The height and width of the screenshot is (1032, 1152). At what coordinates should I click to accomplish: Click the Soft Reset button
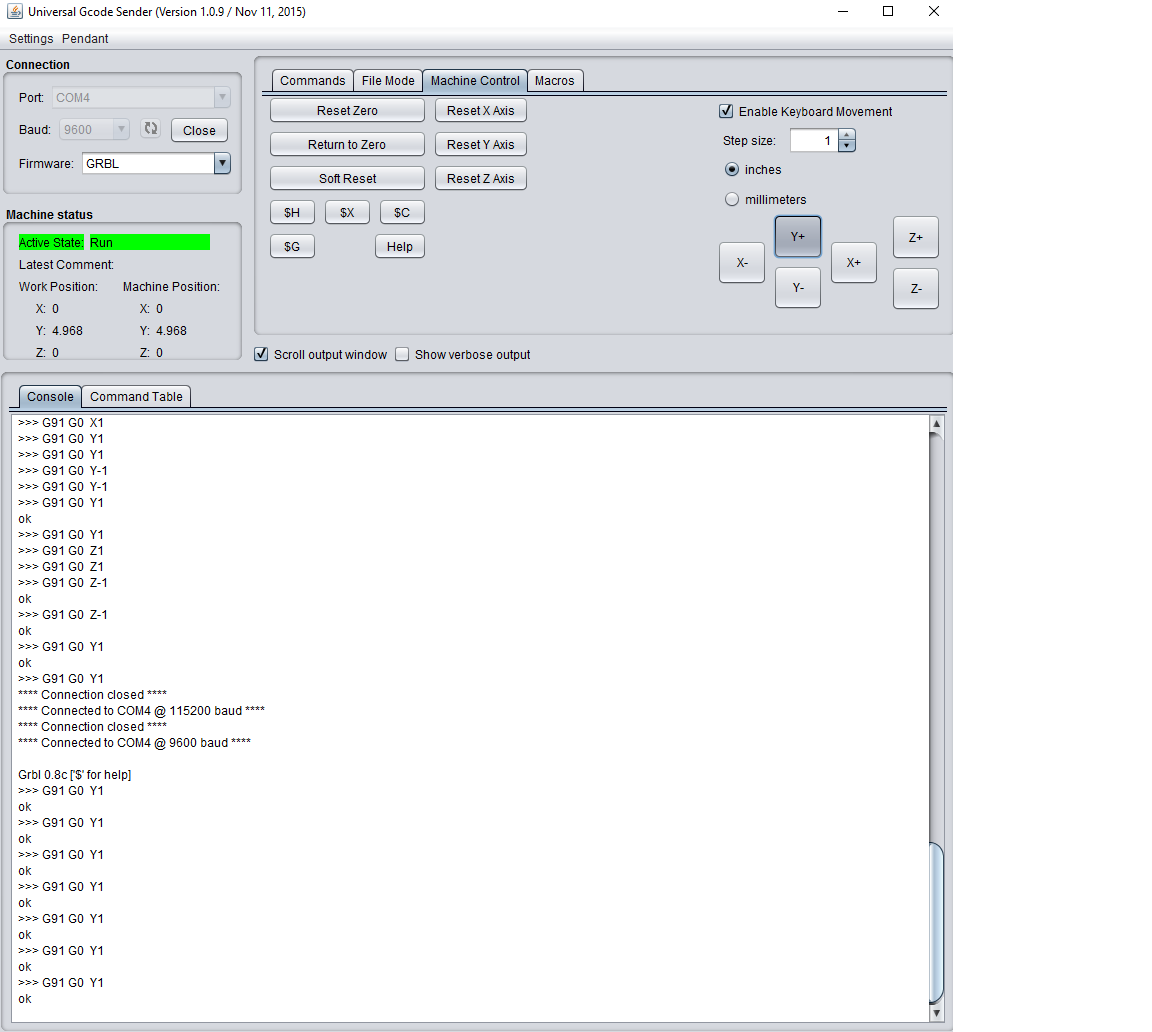click(347, 179)
